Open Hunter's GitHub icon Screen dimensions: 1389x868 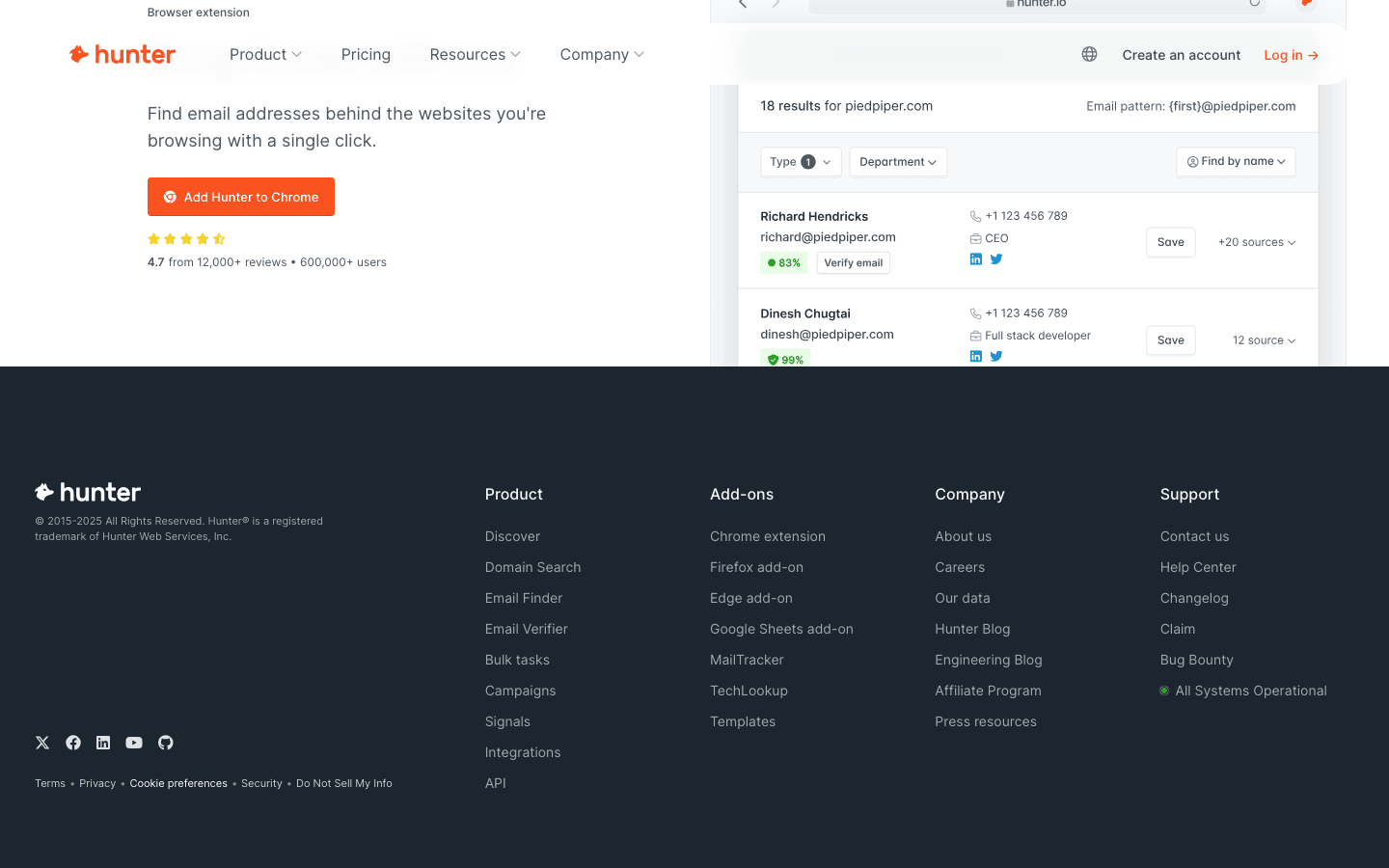166,743
